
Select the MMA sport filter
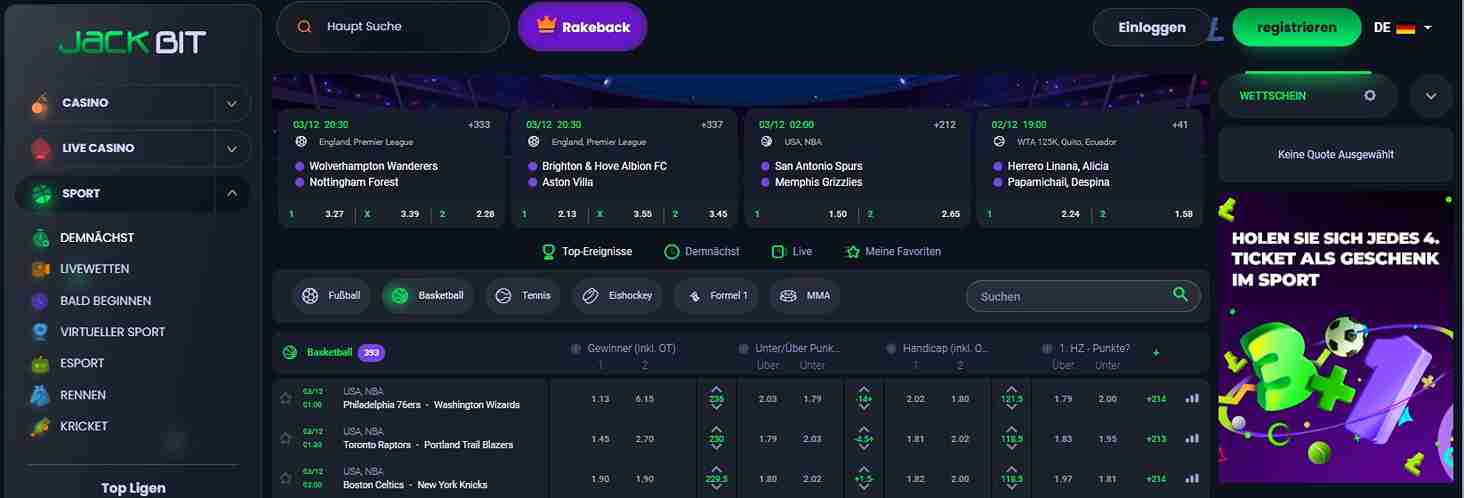coord(805,296)
